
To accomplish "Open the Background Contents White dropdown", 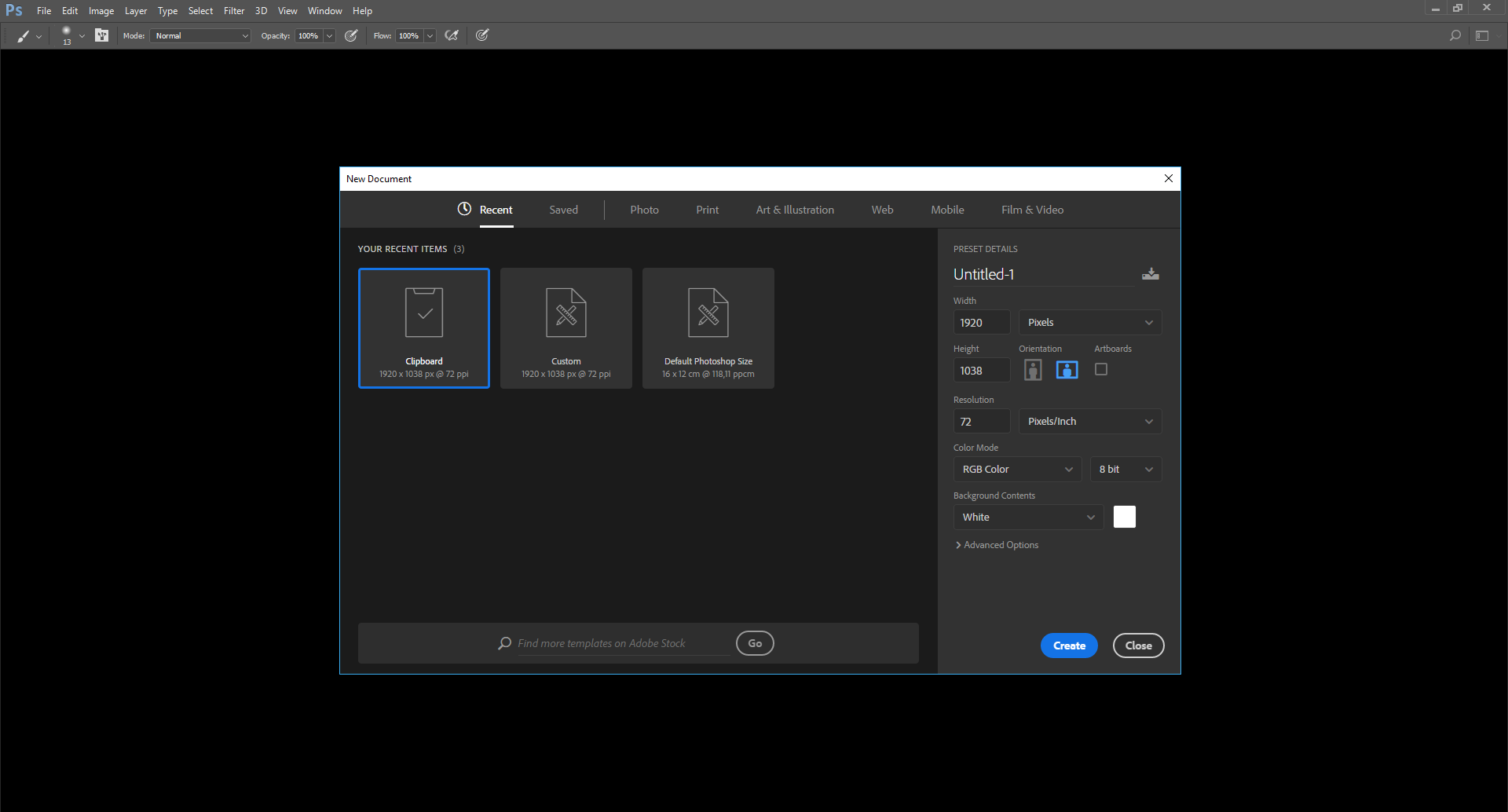I will tap(1028, 518).
